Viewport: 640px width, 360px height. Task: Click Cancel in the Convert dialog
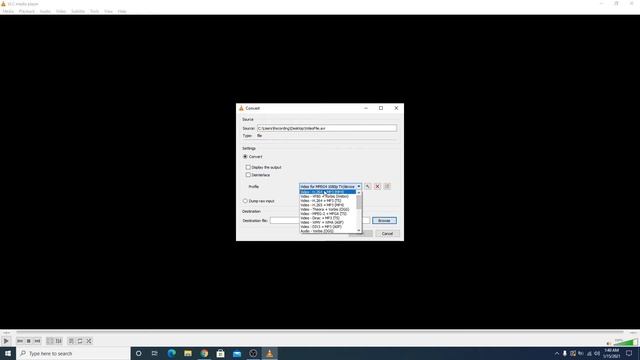point(387,233)
